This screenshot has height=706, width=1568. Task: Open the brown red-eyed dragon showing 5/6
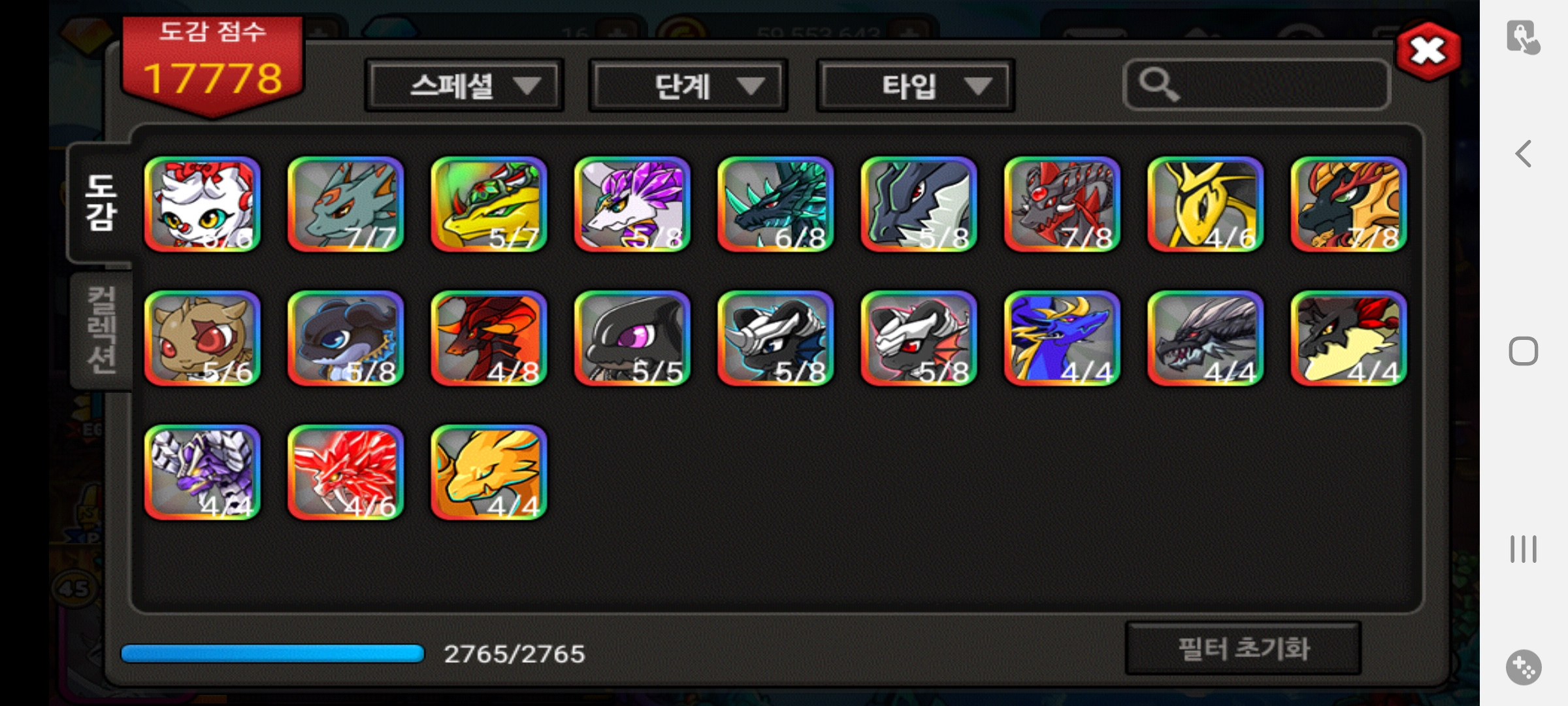click(x=203, y=339)
